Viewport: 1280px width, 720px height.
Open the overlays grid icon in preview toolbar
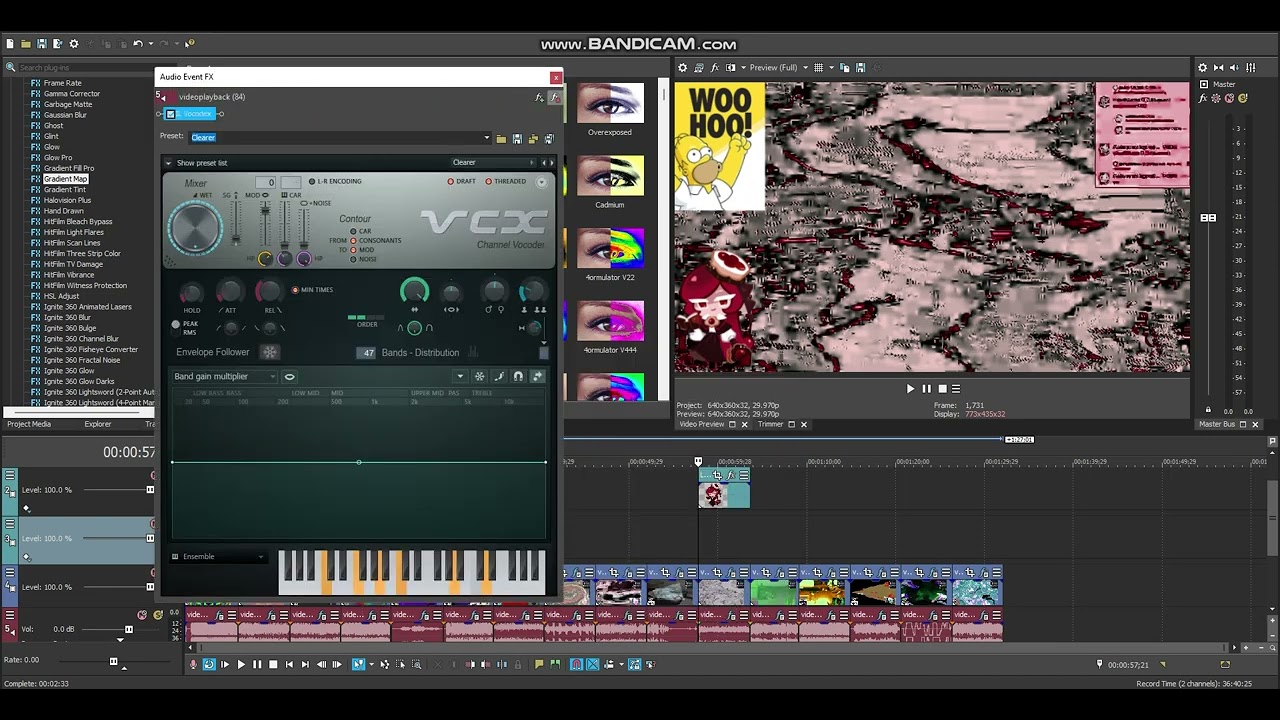818,68
